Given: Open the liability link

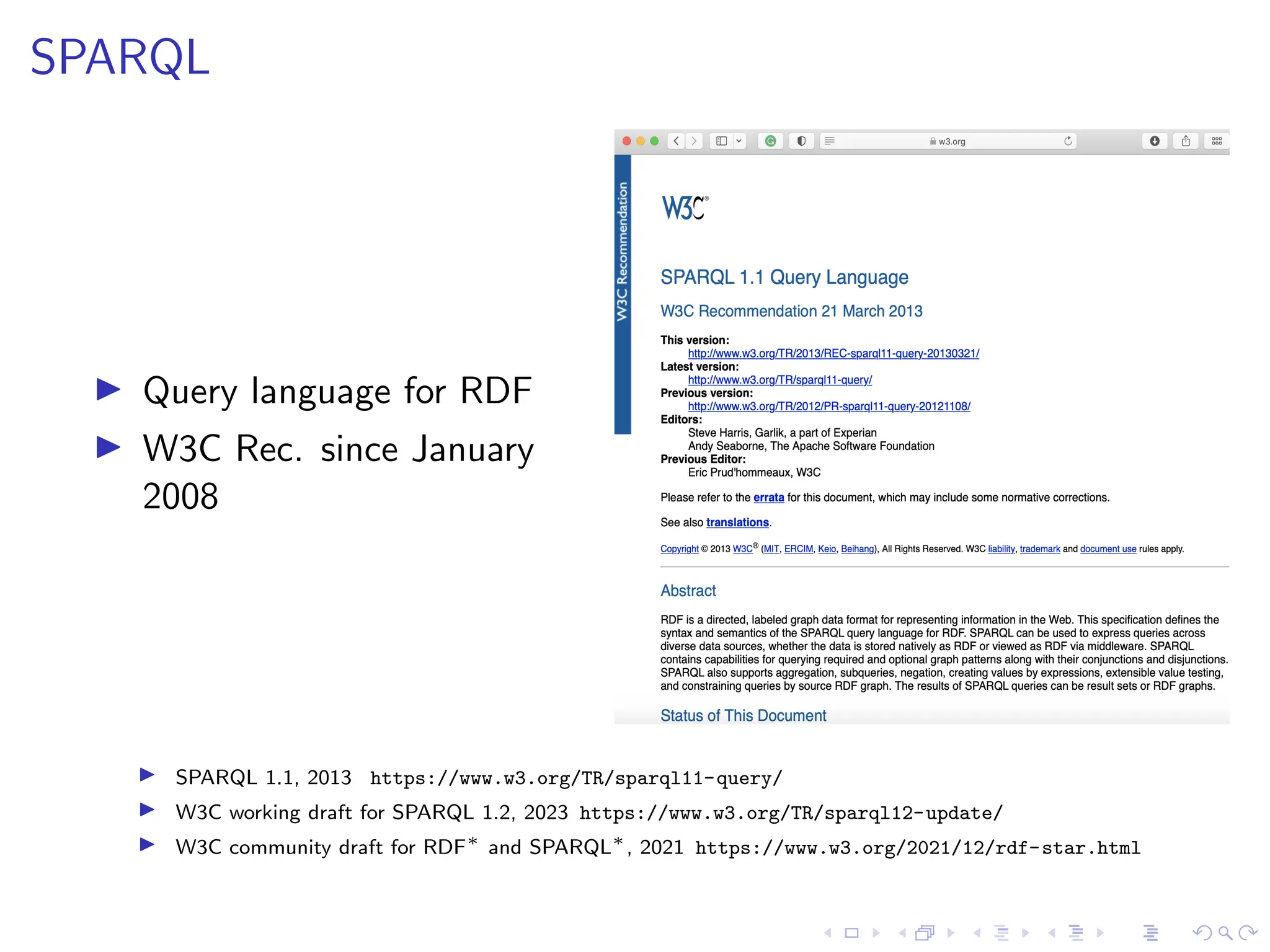Looking at the screenshot, I should (x=1001, y=549).
